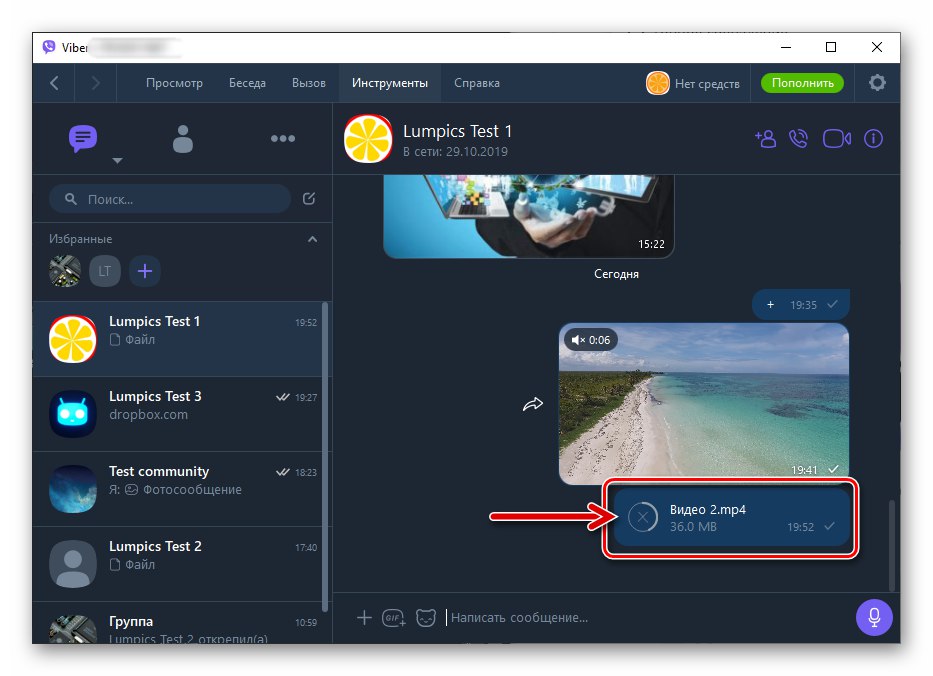Open the Справка menu
The image size is (933, 676).
477,83
